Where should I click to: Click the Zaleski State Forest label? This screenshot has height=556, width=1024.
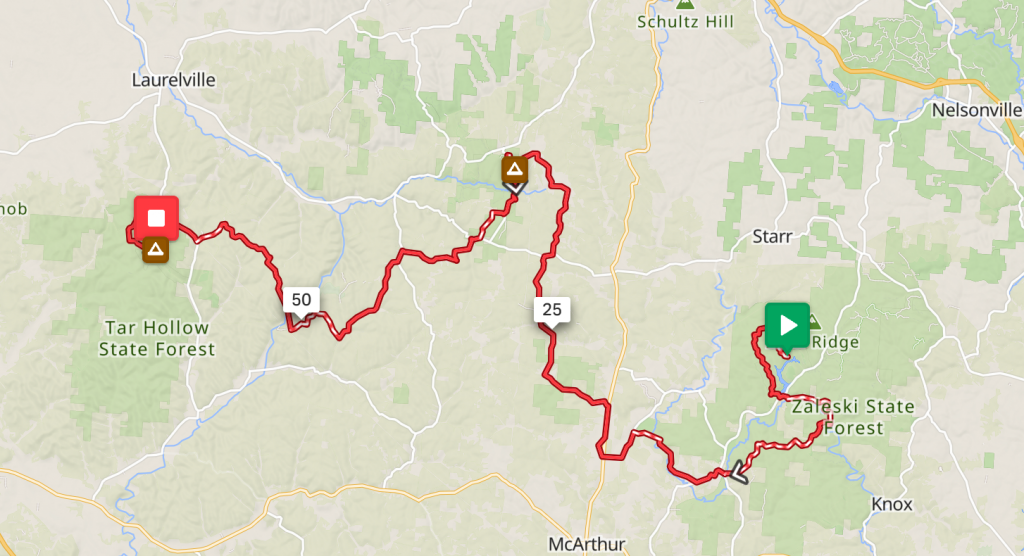(853, 417)
